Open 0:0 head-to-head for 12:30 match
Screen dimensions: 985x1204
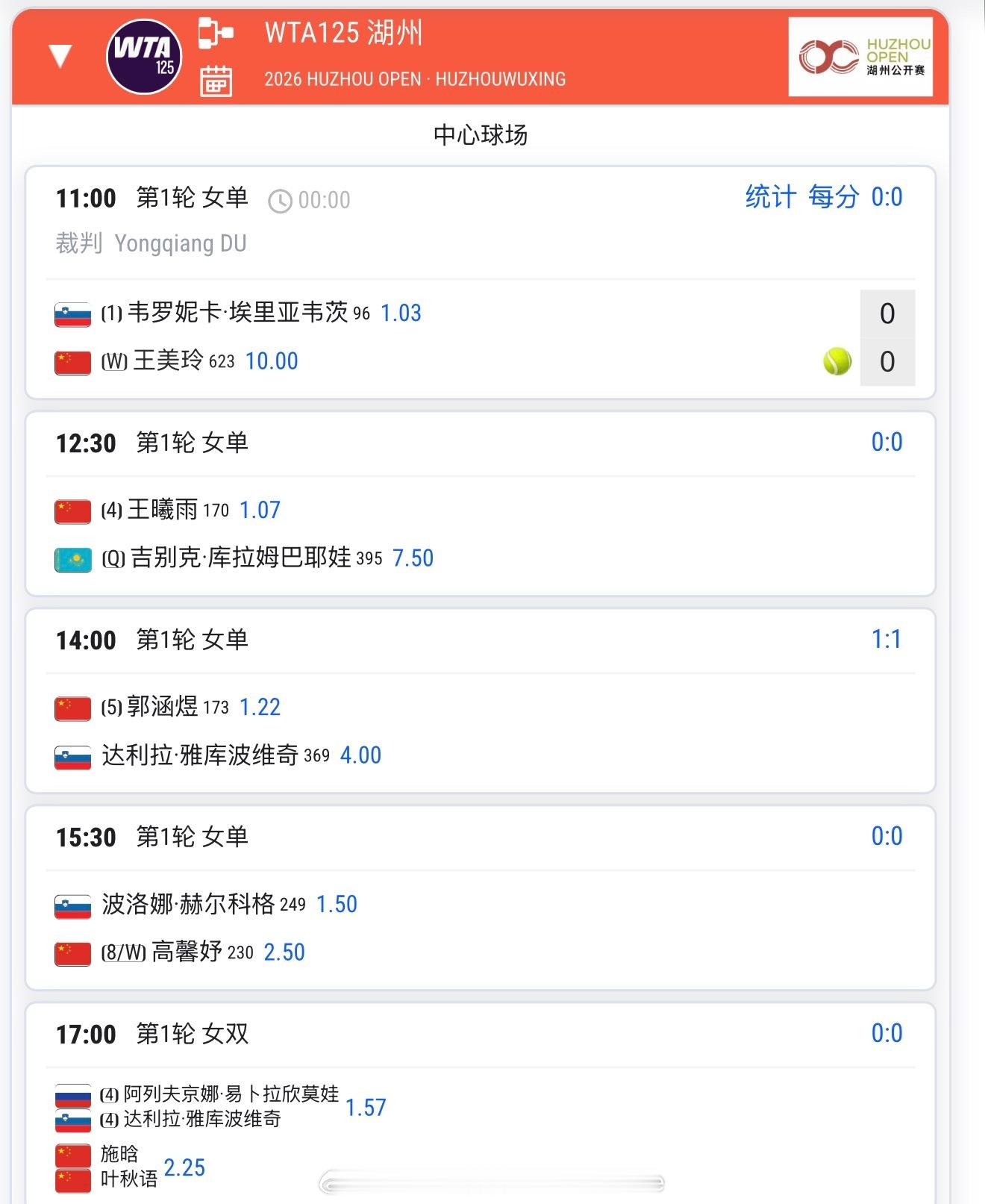coord(886,443)
